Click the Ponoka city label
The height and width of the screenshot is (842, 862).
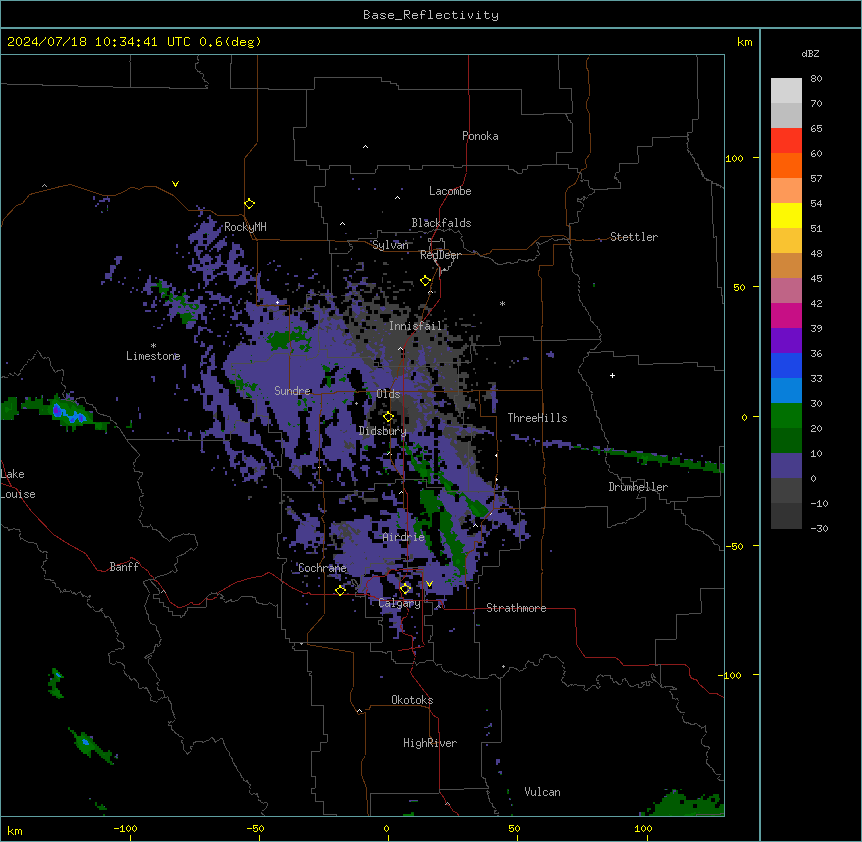[480, 136]
